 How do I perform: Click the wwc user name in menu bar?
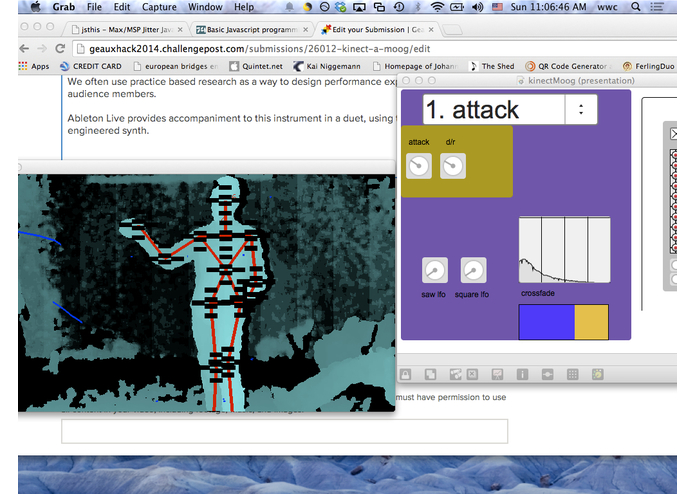click(x=607, y=7)
